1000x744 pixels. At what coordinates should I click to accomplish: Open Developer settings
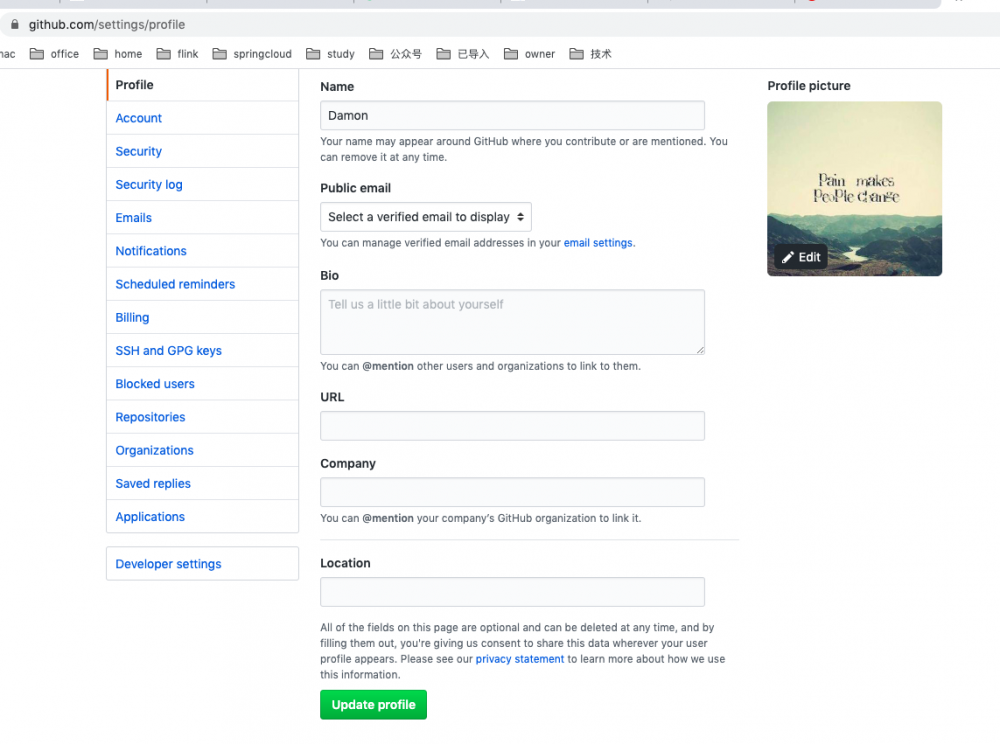203,564
